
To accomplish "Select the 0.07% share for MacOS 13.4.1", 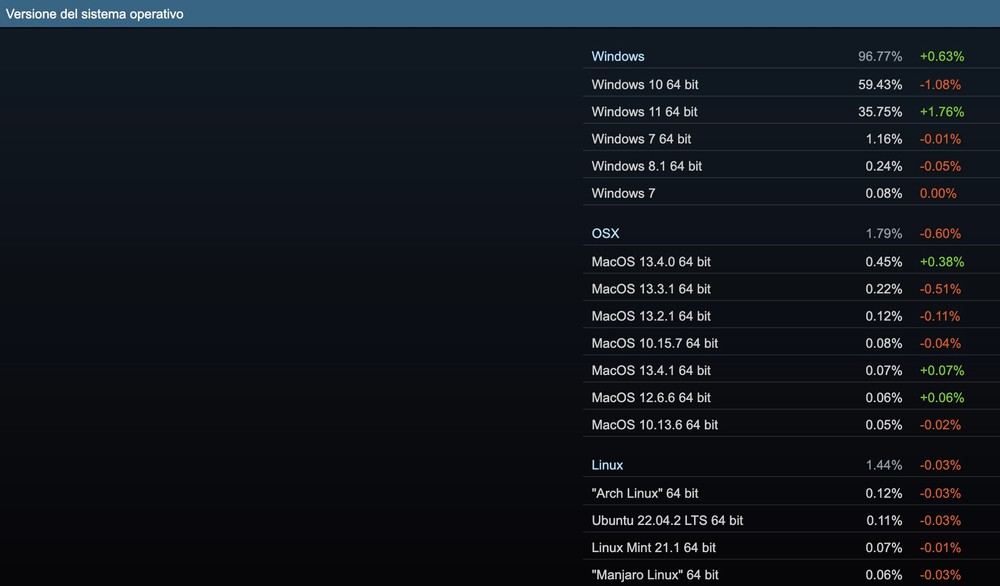I will (884, 370).
